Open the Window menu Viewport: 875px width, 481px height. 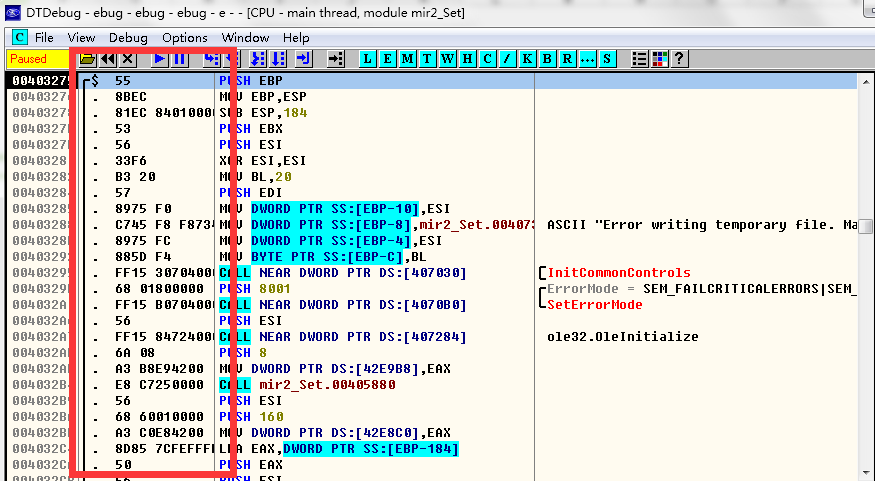[245, 37]
